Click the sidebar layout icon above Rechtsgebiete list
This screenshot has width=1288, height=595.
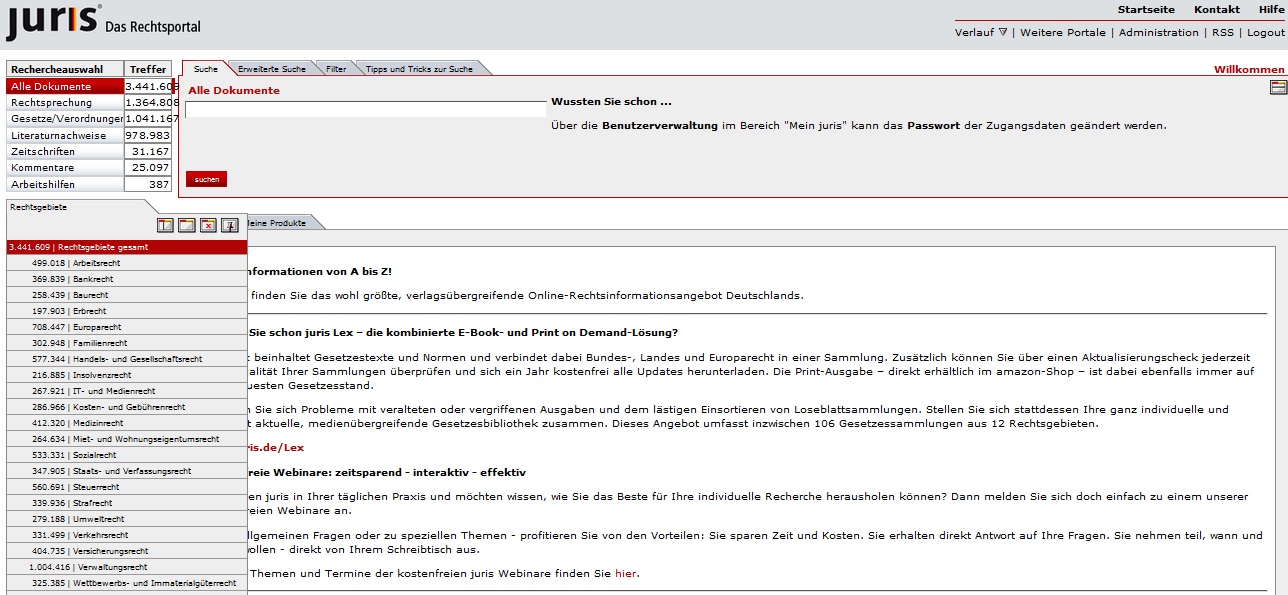pos(166,225)
